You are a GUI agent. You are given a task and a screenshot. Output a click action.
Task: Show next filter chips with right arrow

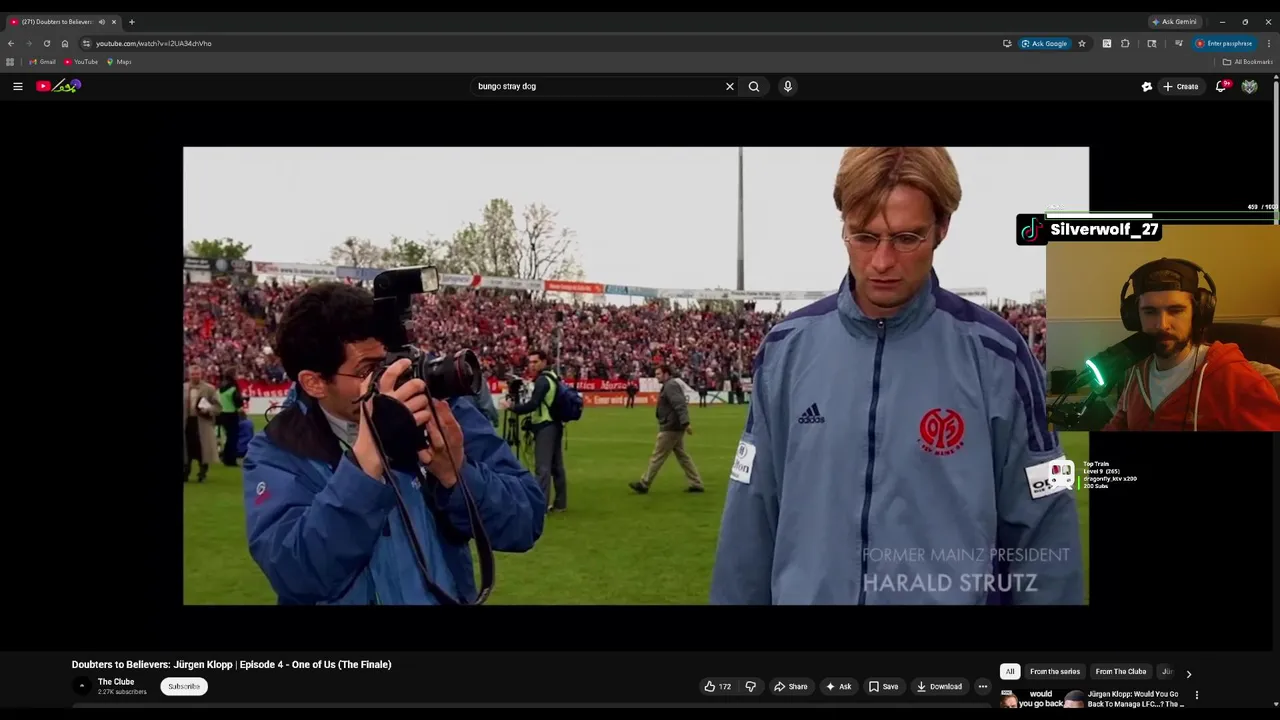point(1188,673)
